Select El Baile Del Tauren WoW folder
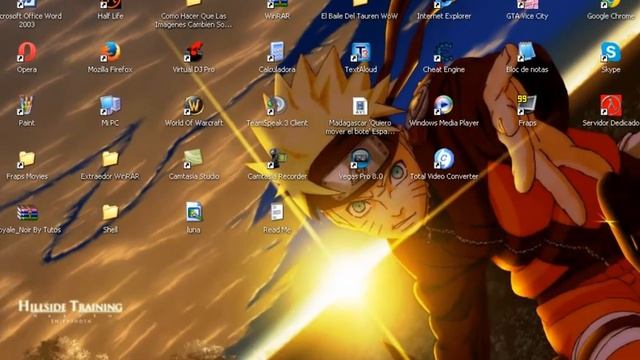This screenshot has height=360, width=640. click(x=360, y=4)
